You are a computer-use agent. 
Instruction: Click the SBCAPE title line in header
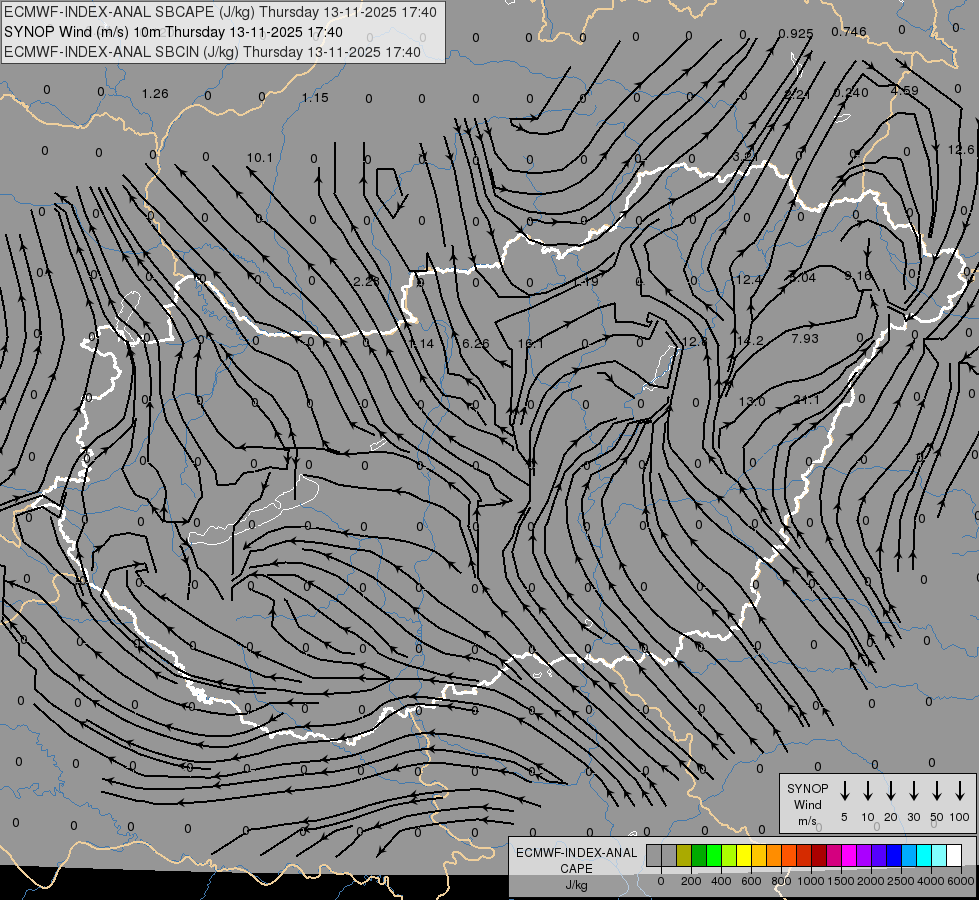220,12
